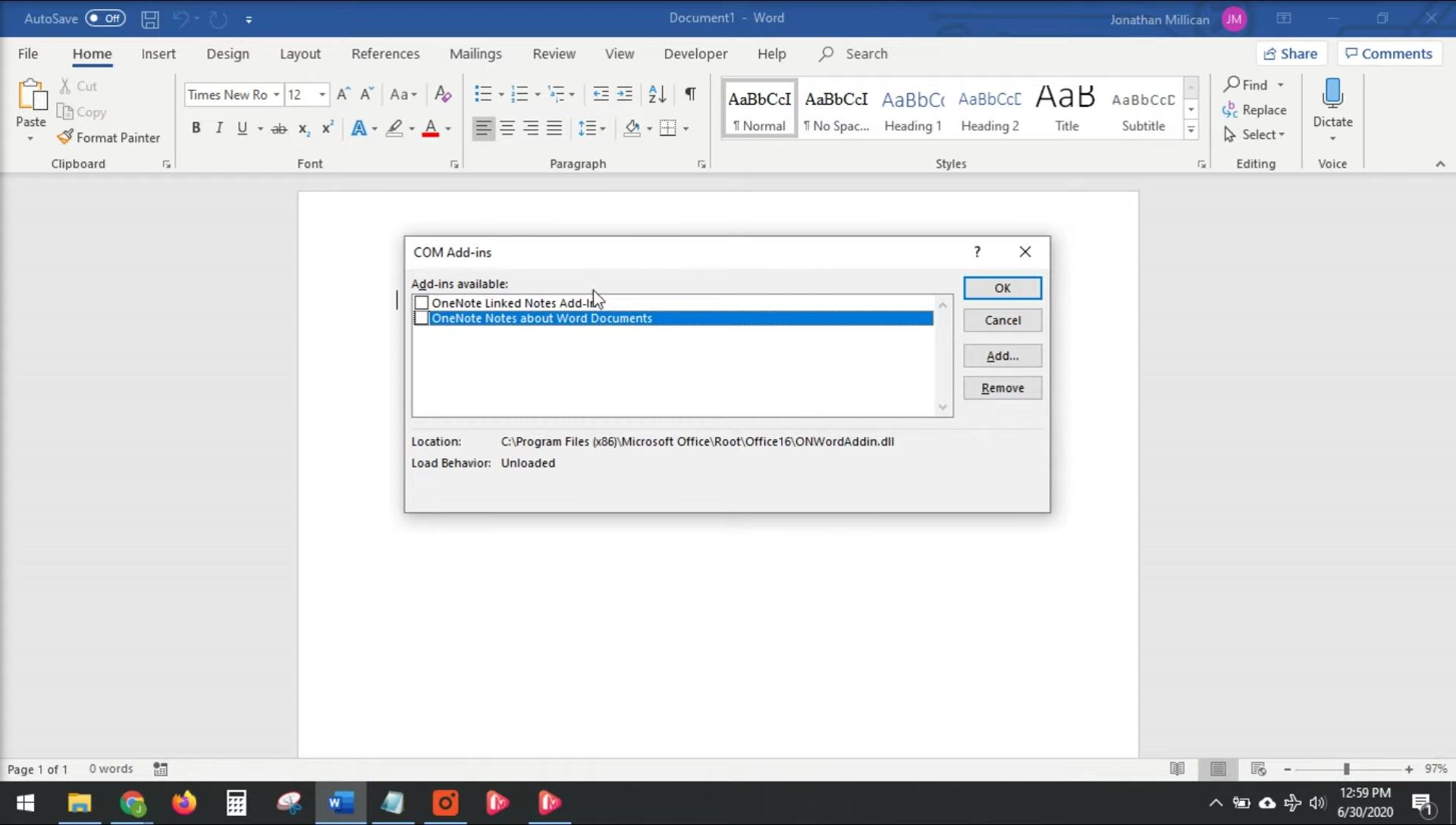The image size is (1456, 825).
Task: Apply the Heading 1 style
Action: point(913,109)
